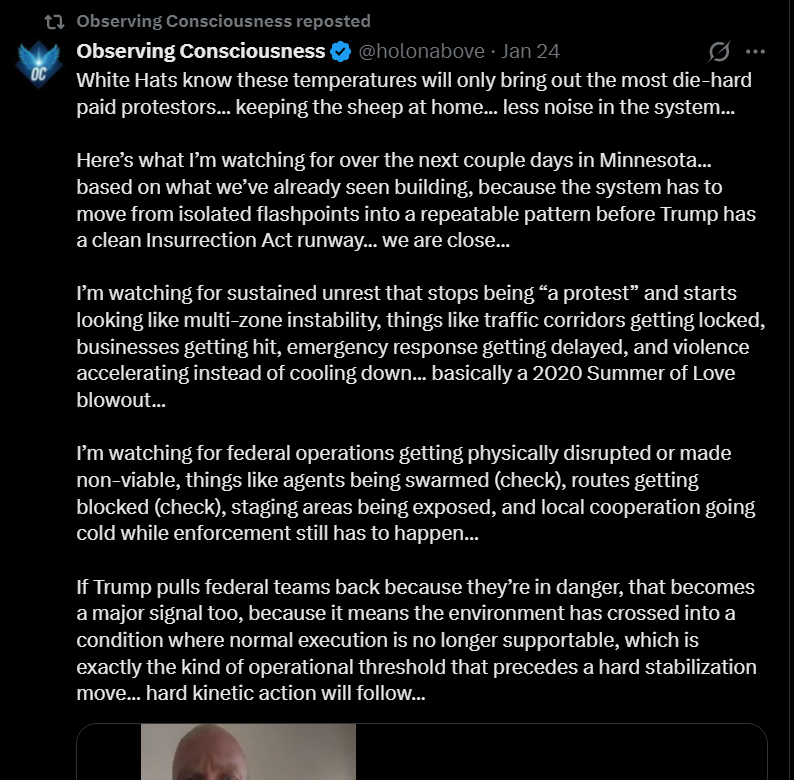The image size is (794, 780).
Task: Click the blue verified checkmark badge
Action: tap(340, 51)
